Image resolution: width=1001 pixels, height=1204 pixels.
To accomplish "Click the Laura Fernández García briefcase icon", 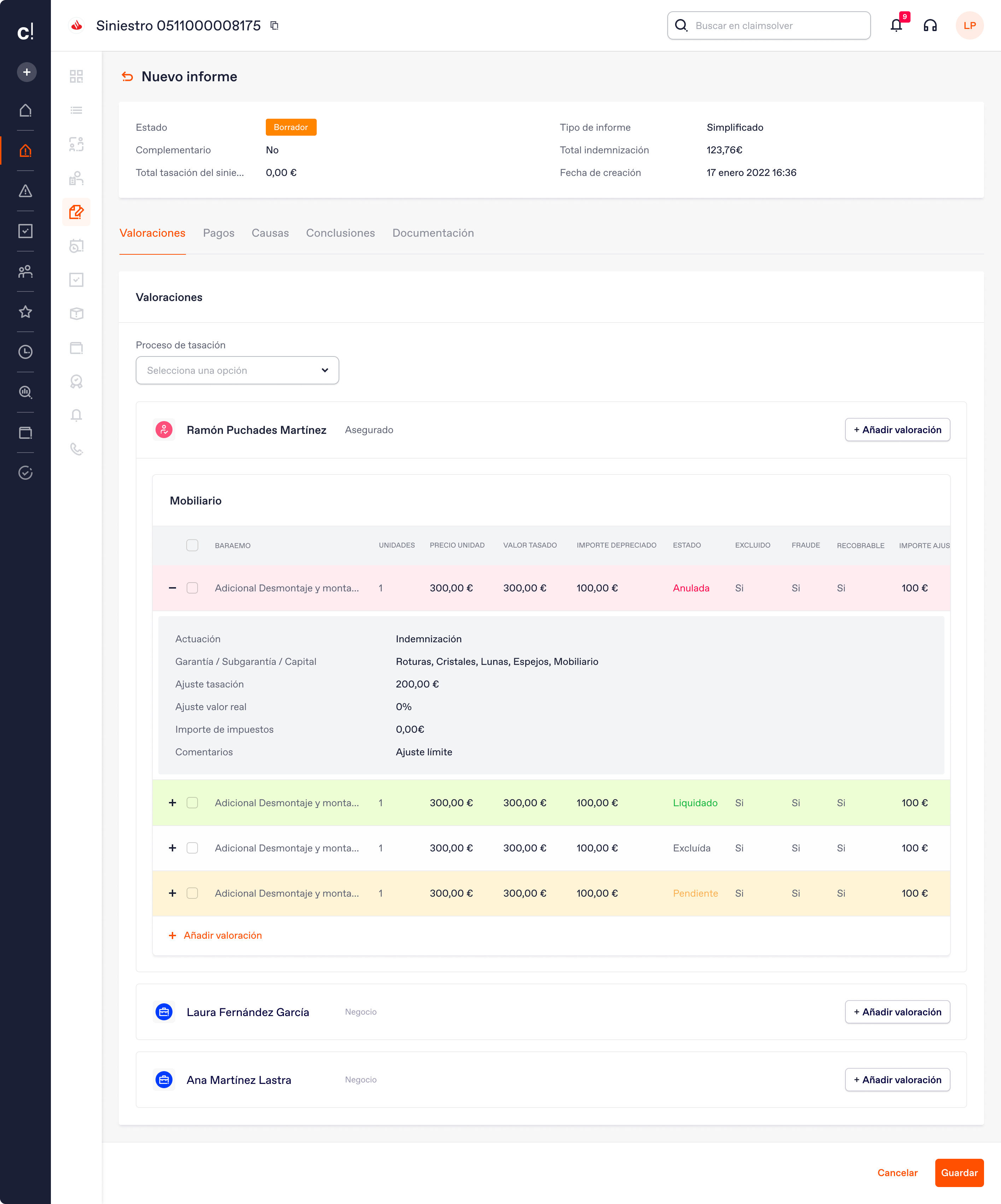I will tap(164, 1012).
